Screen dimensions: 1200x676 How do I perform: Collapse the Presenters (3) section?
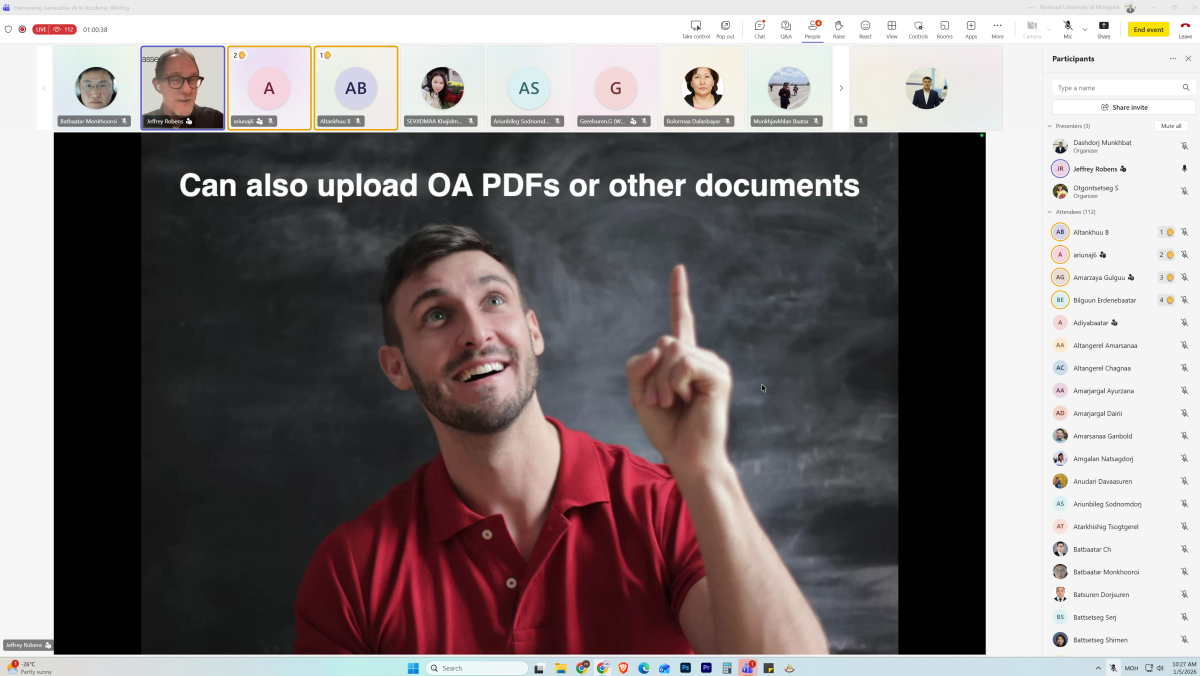pyautogui.click(x=1050, y=126)
